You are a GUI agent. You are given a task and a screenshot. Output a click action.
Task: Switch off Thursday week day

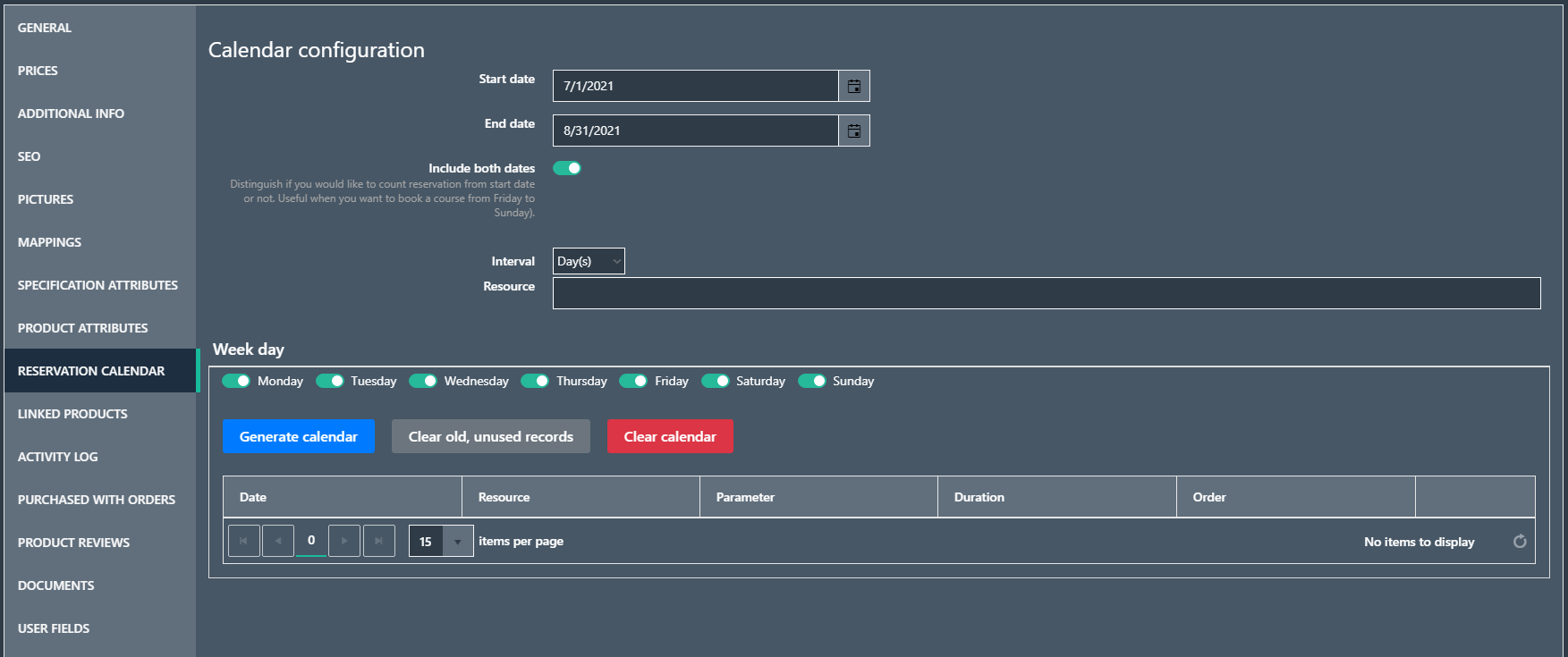(x=535, y=381)
